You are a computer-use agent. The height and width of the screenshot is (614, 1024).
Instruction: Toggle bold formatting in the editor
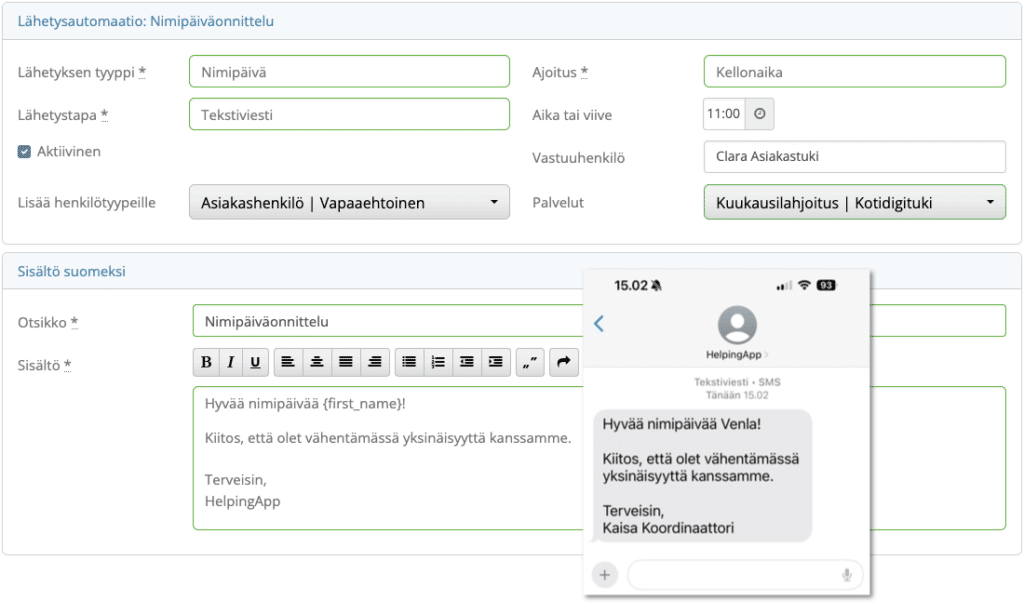206,362
